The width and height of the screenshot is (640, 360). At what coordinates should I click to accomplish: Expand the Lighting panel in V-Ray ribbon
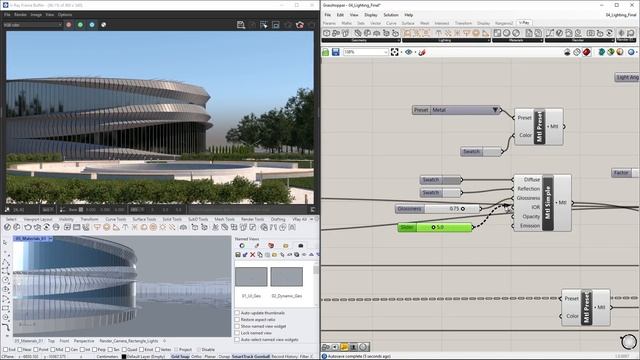click(x=446, y=40)
